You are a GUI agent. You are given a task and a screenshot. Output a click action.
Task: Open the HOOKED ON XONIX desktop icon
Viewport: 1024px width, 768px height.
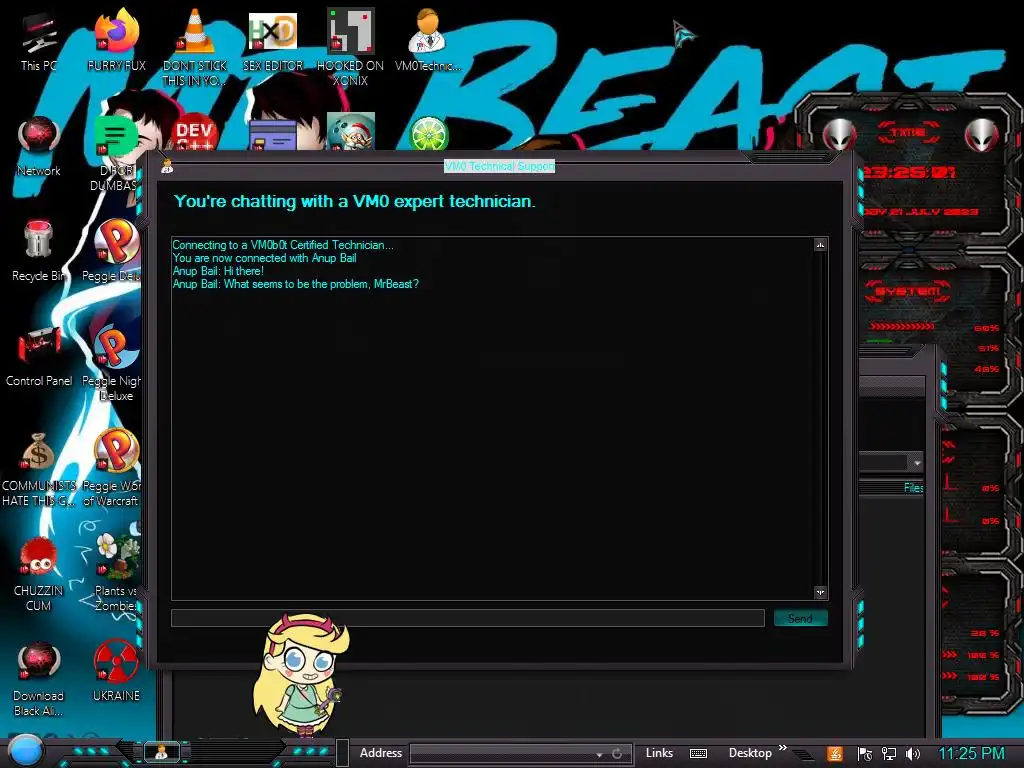point(350,47)
